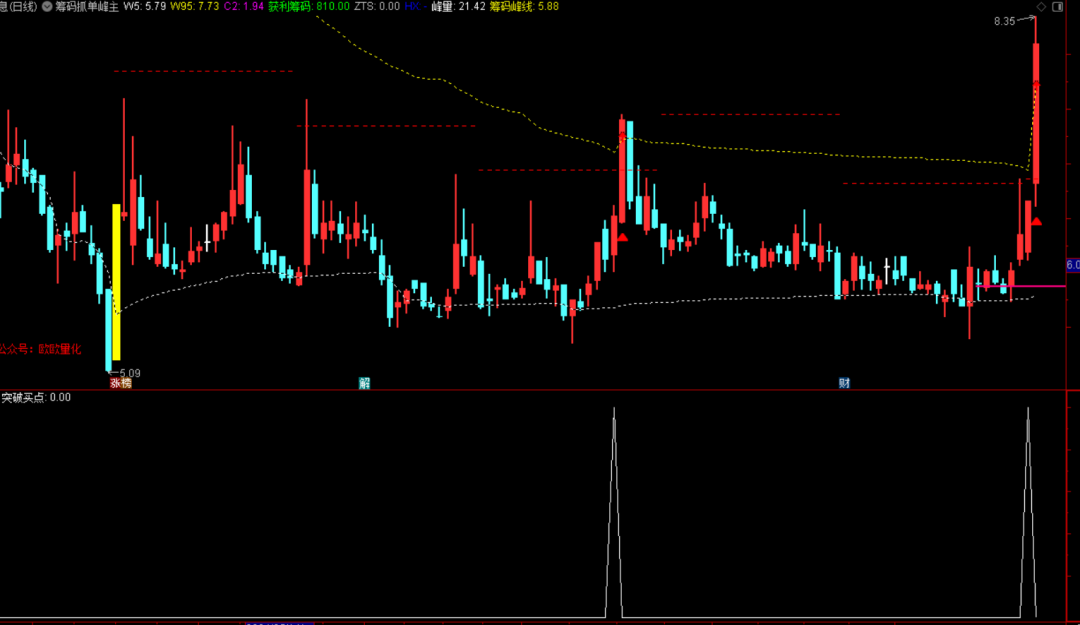
Task: Click the red buy arrow beside the last candle
Action: pyautogui.click(x=1037, y=221)
